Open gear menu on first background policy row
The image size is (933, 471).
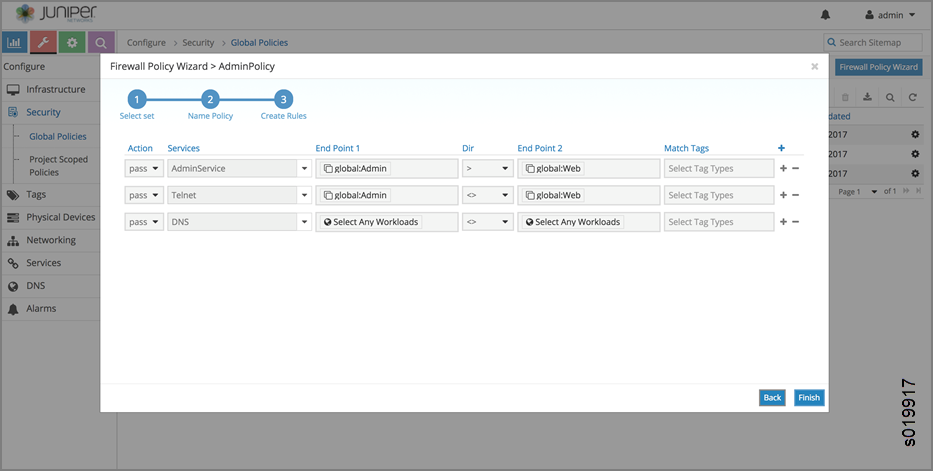(x=915, y=134)
